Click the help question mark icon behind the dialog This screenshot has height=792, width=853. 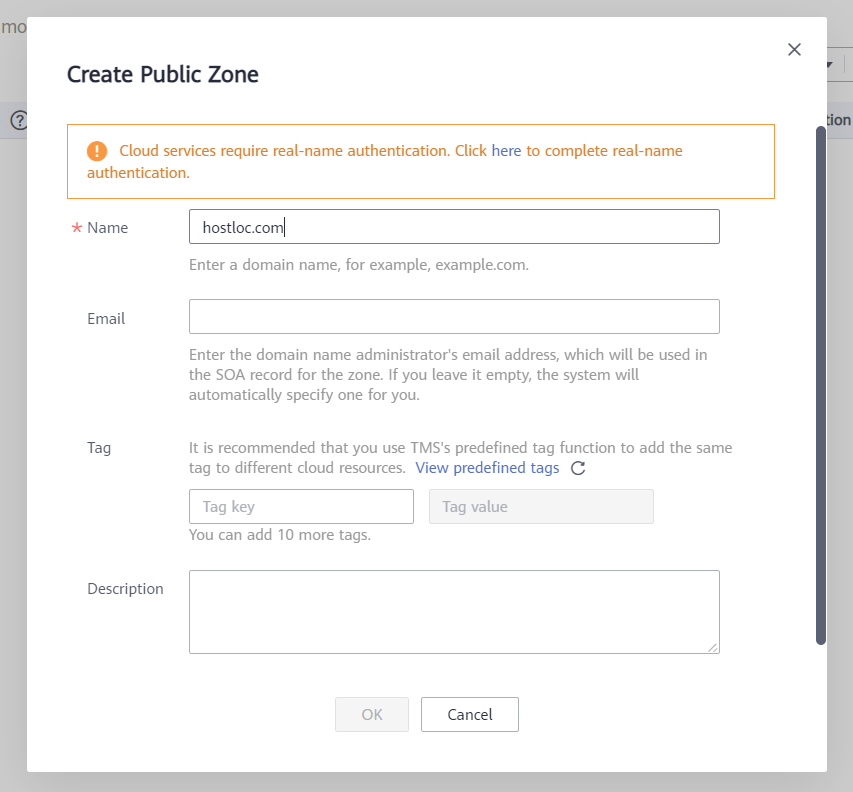pos(18,121)
